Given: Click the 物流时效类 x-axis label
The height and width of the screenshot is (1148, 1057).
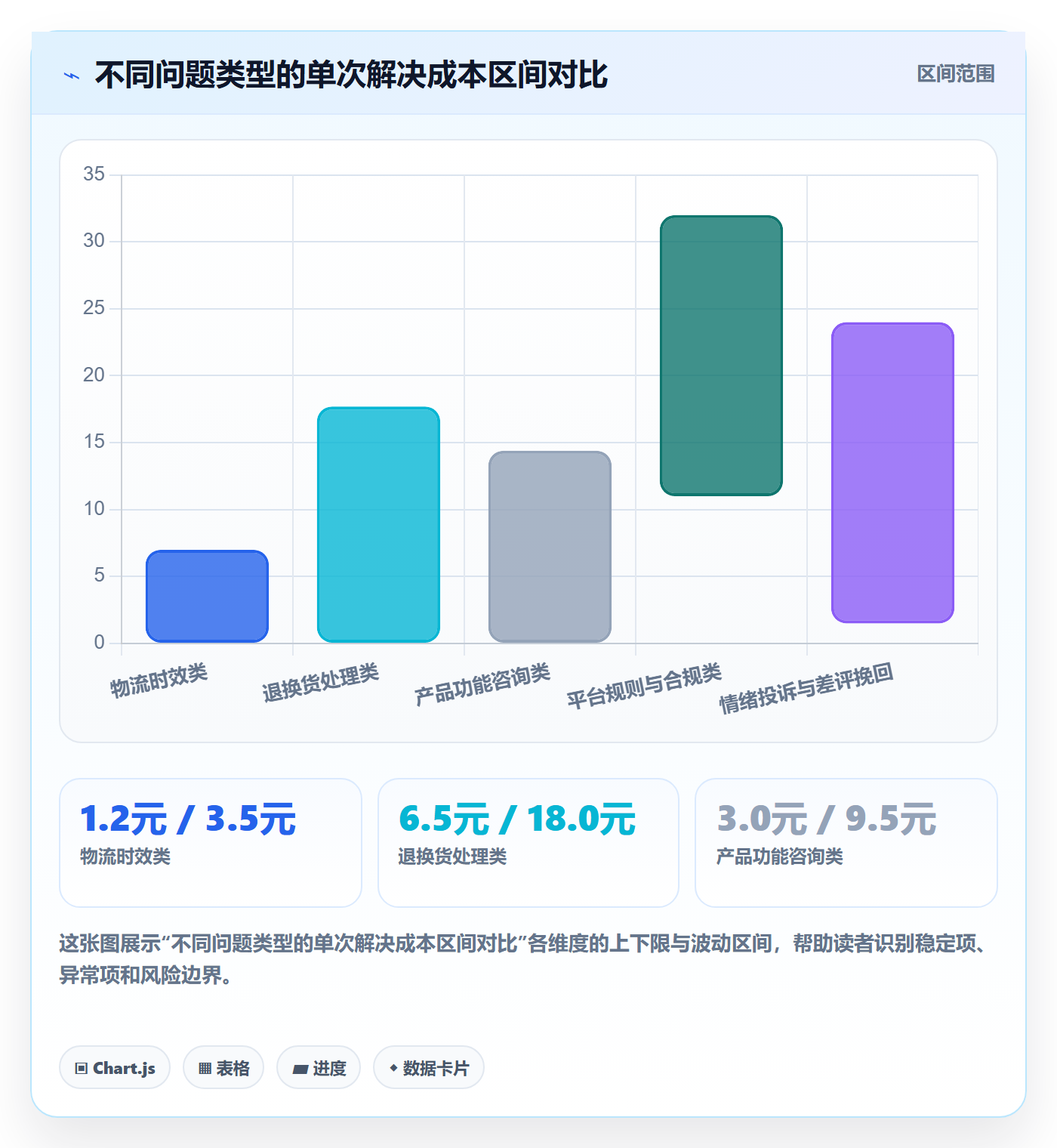Looking at the screenshot, I should click(x=159, y=681).
